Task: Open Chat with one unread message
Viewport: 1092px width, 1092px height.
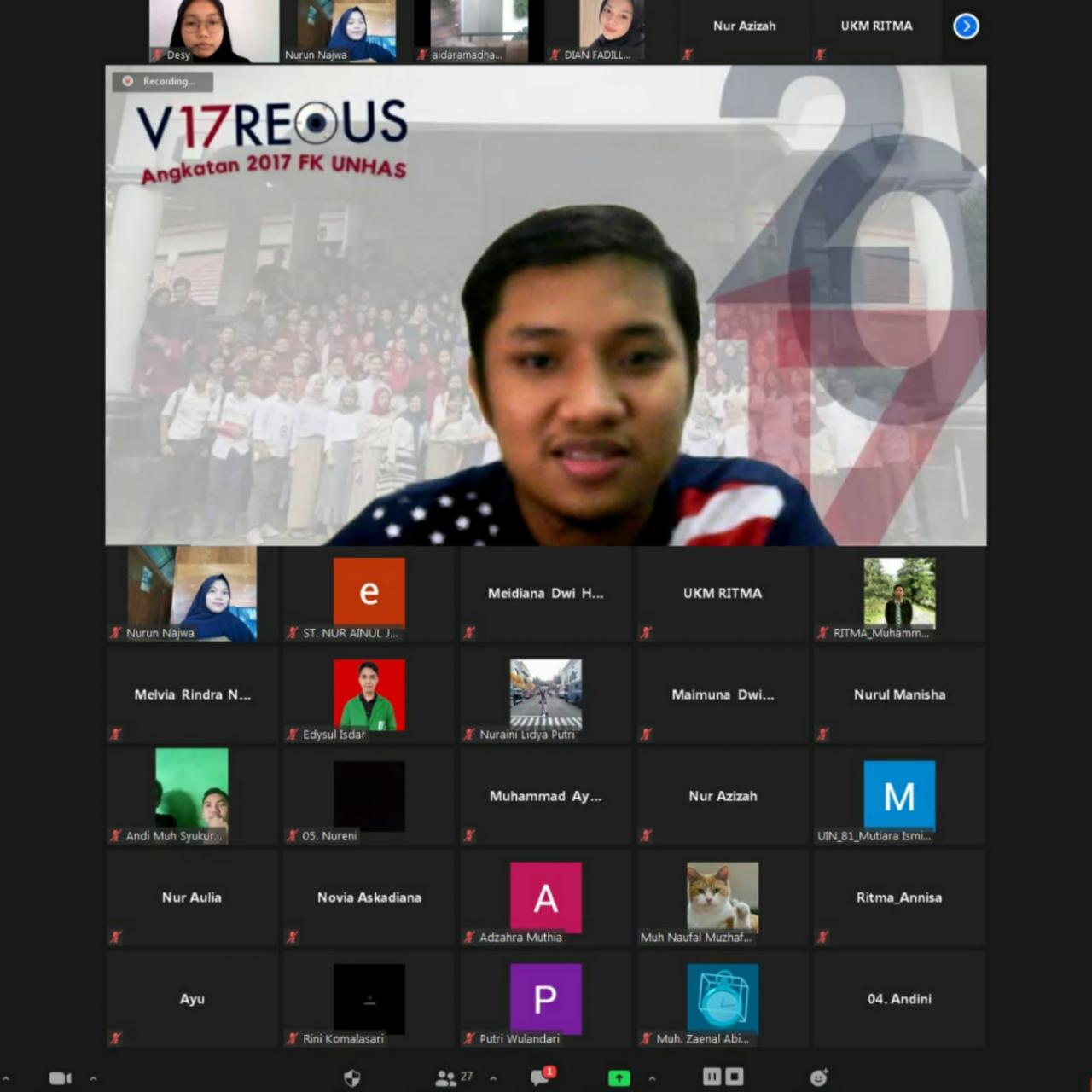Action: (540, 1077)
